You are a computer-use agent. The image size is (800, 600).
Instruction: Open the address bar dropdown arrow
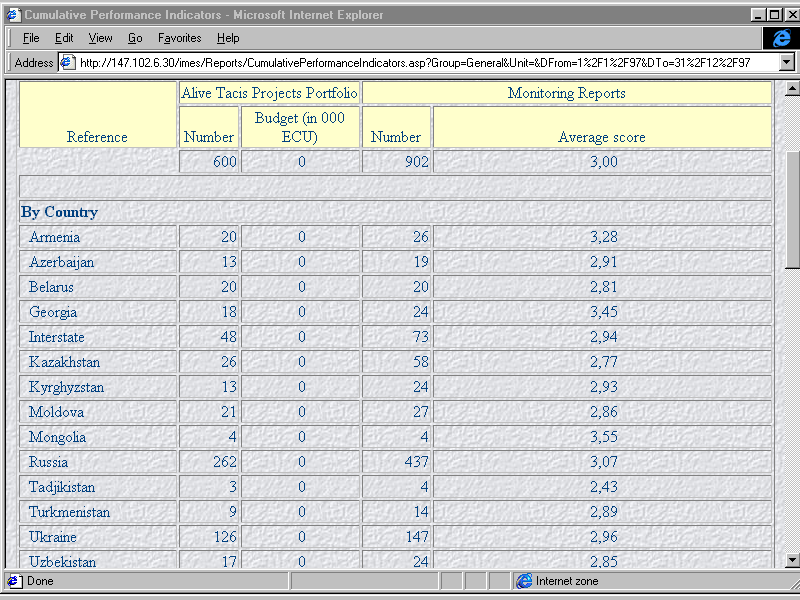(786, 62)
